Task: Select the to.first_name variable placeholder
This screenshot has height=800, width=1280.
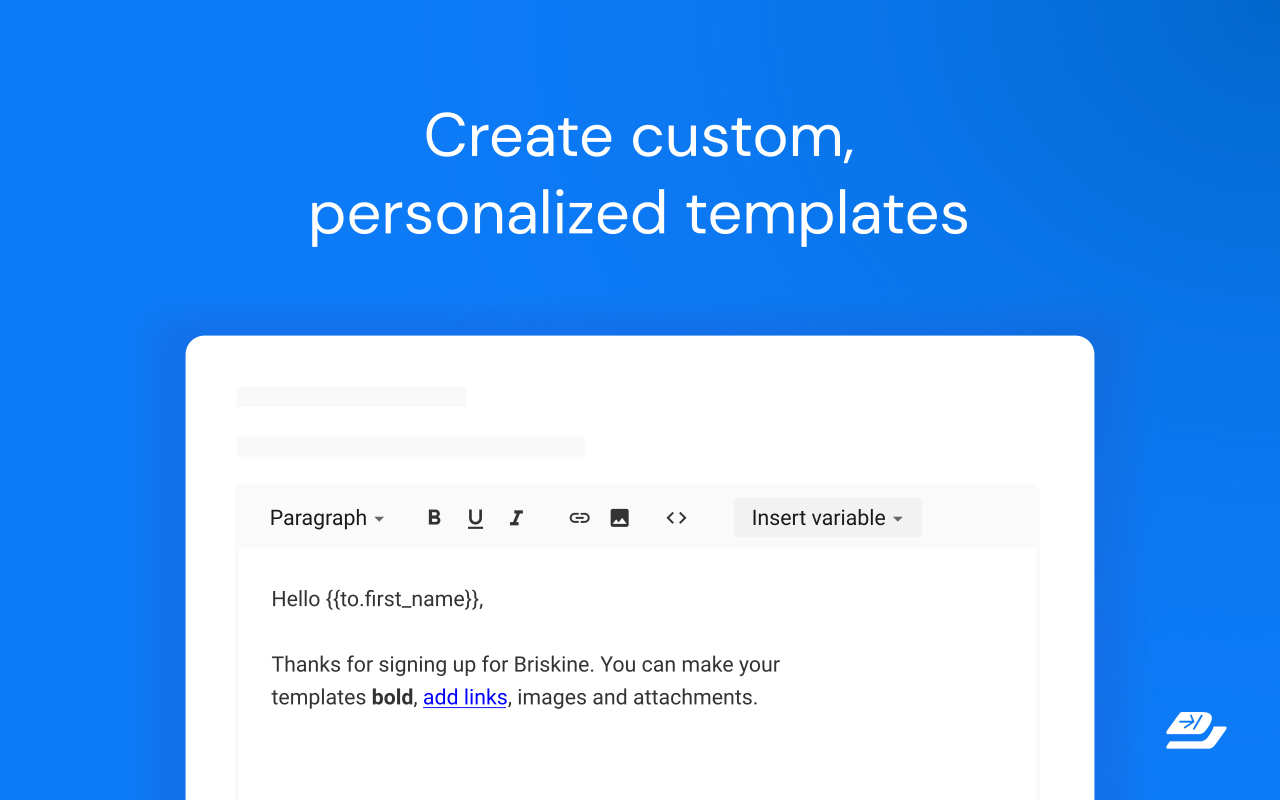Action: click(x=407, y=598)
